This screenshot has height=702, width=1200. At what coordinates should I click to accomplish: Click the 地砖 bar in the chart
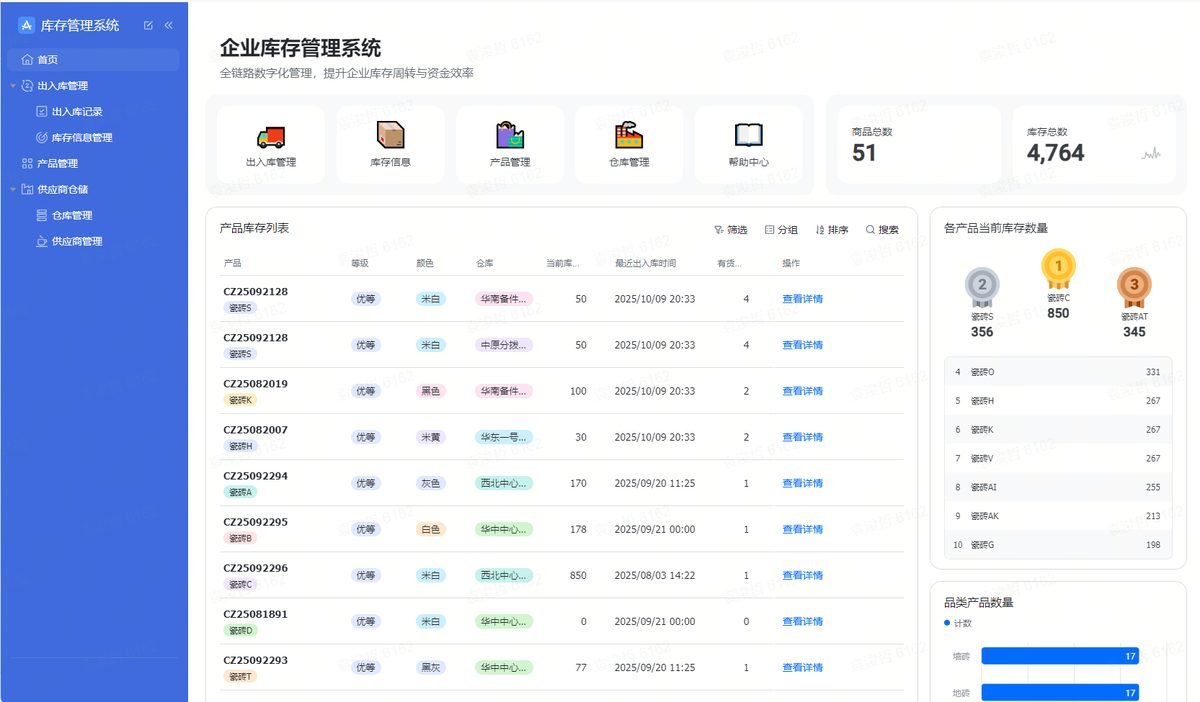coord(1060,693)
